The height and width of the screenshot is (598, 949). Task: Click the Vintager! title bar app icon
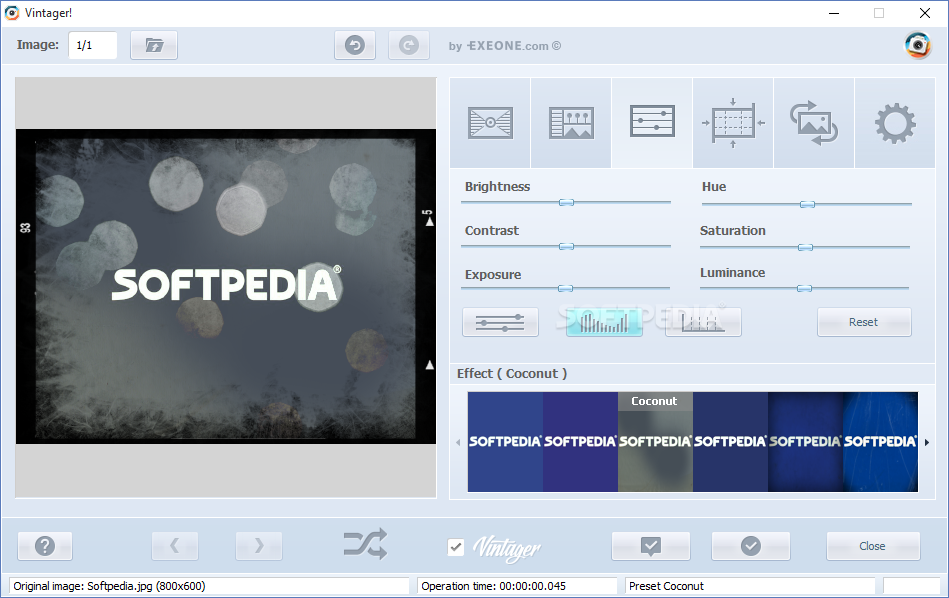12,13
